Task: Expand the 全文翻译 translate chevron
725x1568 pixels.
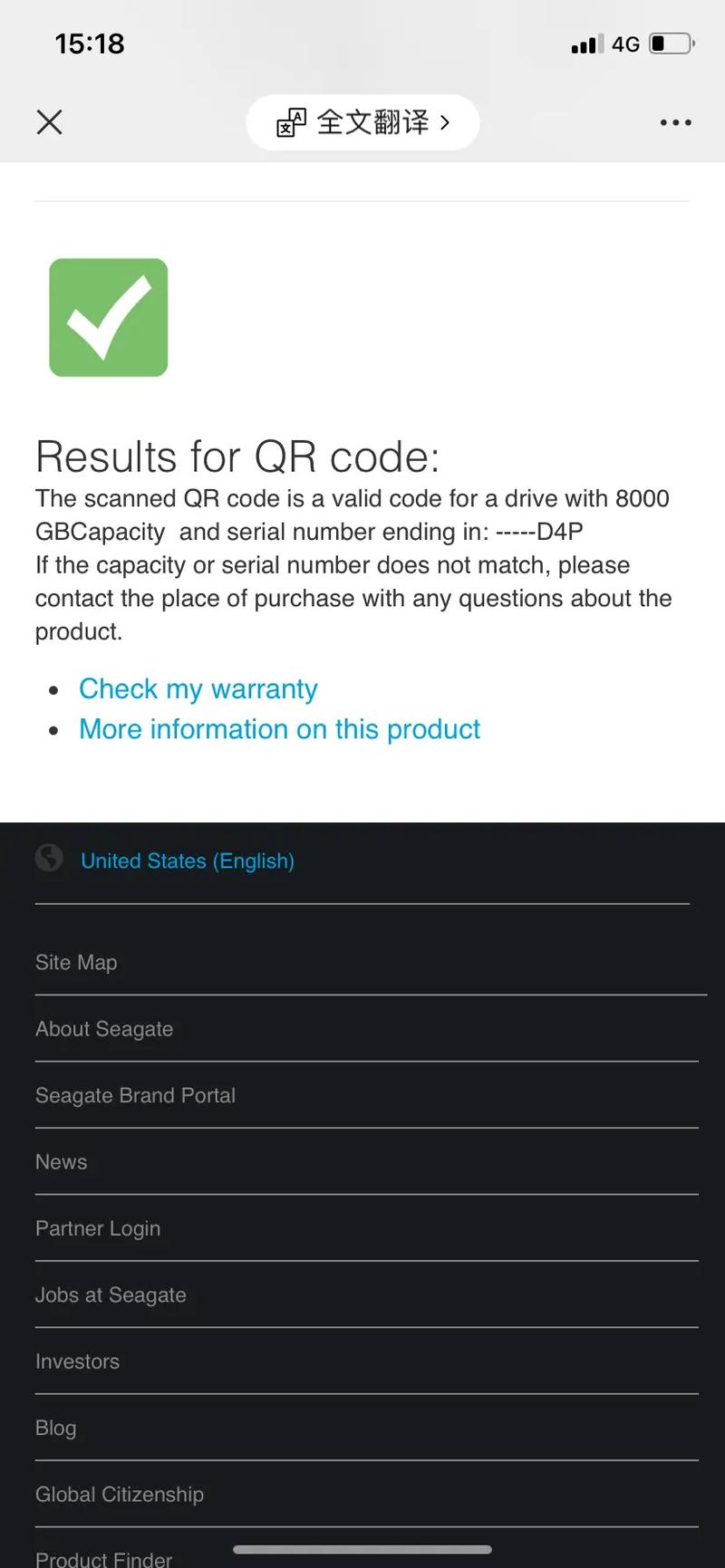Action: pos(445,122)
